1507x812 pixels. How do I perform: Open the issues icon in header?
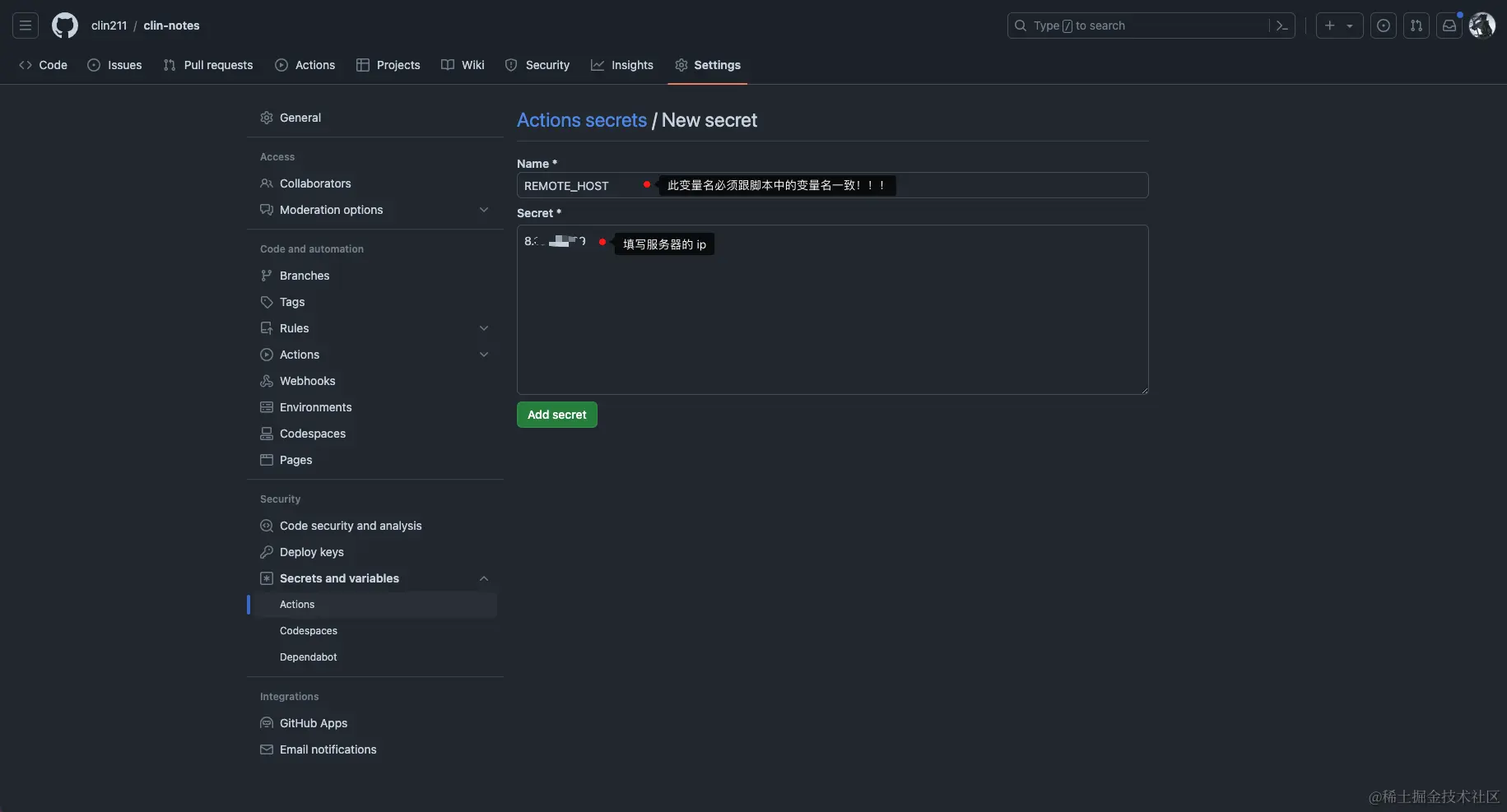[1384, 26]
